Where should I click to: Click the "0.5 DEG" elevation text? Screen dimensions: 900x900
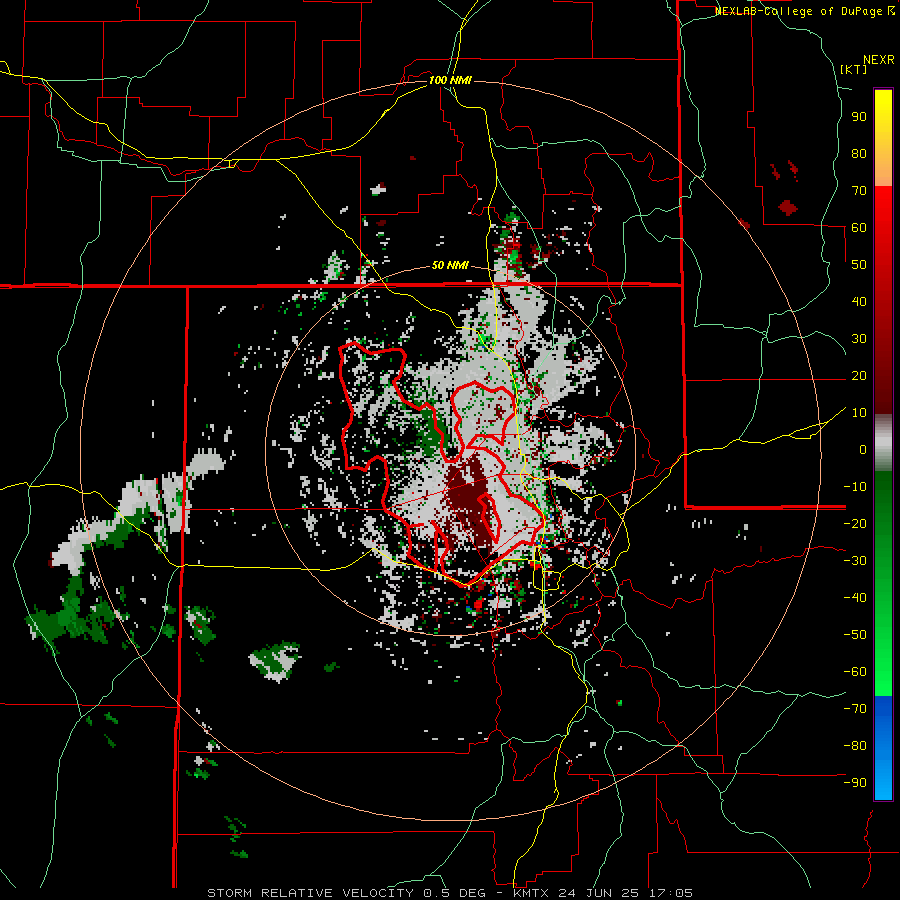tap(455, 893)
